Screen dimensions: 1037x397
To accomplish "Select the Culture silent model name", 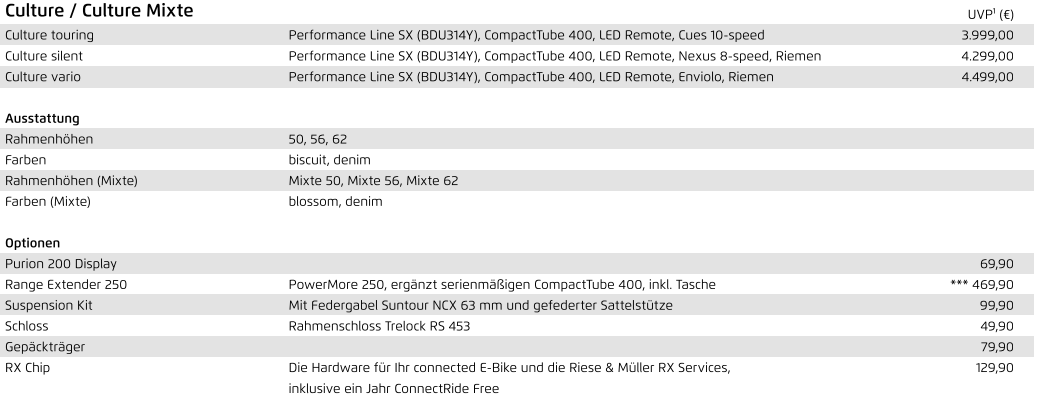I will pyautogui.click(x=44, y=56).
